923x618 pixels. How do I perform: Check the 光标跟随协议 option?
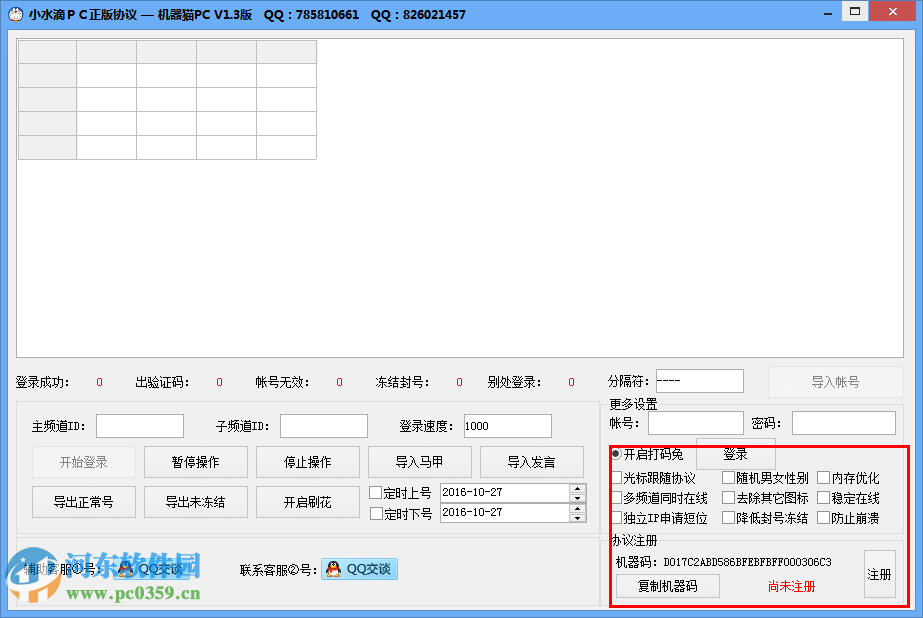point(617,479)
